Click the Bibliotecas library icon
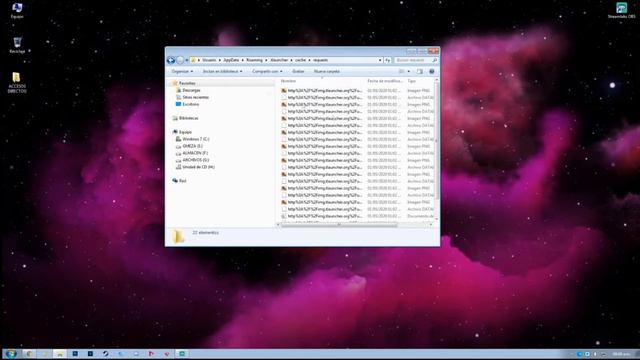This screenshot has height=360, width=640. [175, 118]
